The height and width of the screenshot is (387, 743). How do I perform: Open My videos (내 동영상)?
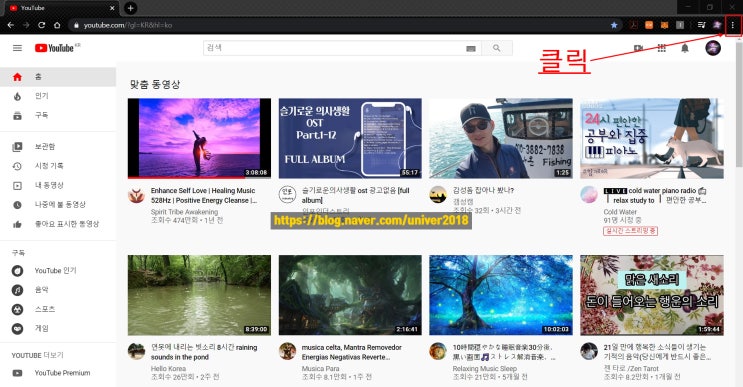(58, 186)
